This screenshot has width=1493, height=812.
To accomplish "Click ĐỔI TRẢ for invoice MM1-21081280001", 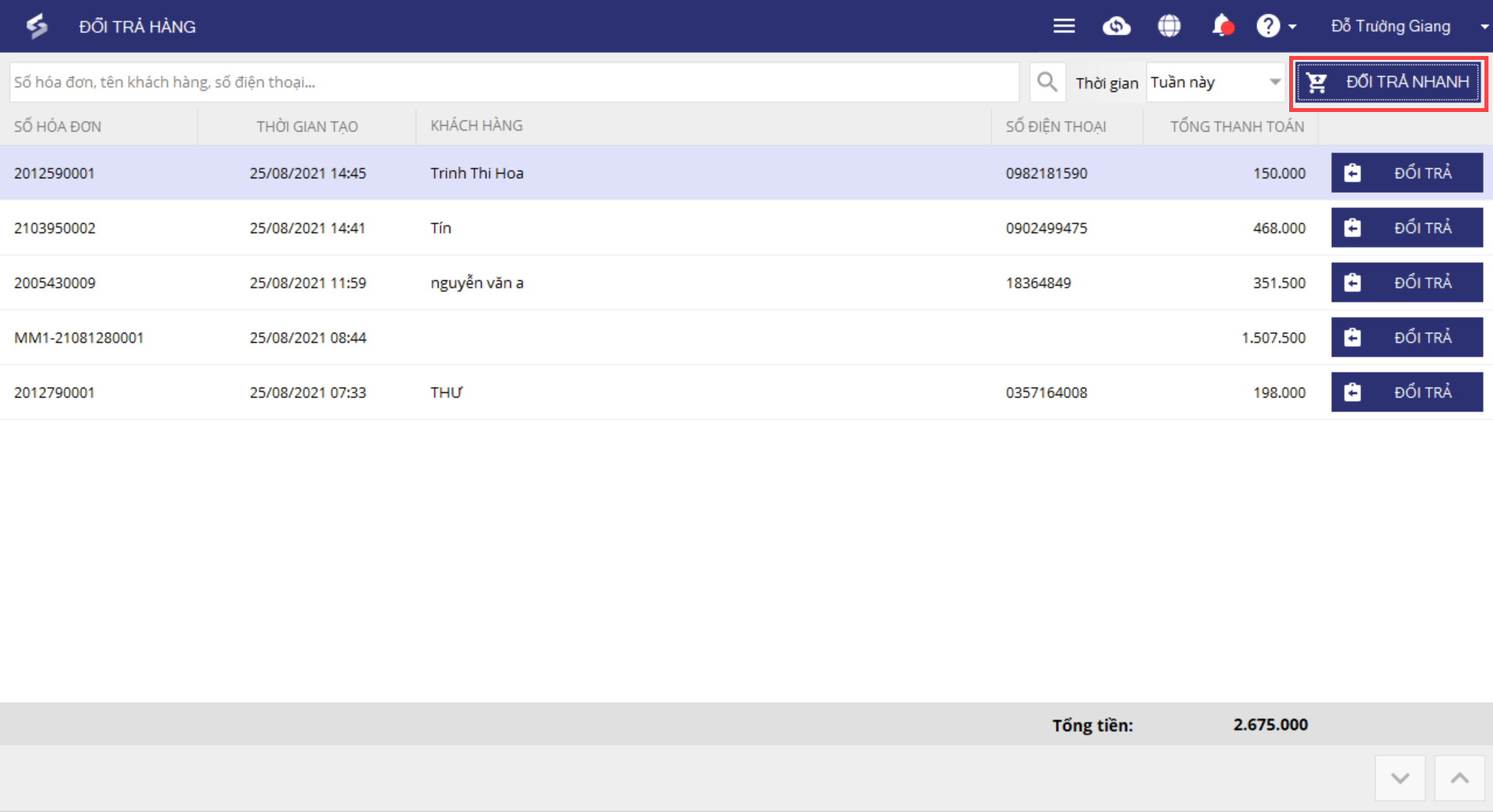I will tap(1407, 338).
